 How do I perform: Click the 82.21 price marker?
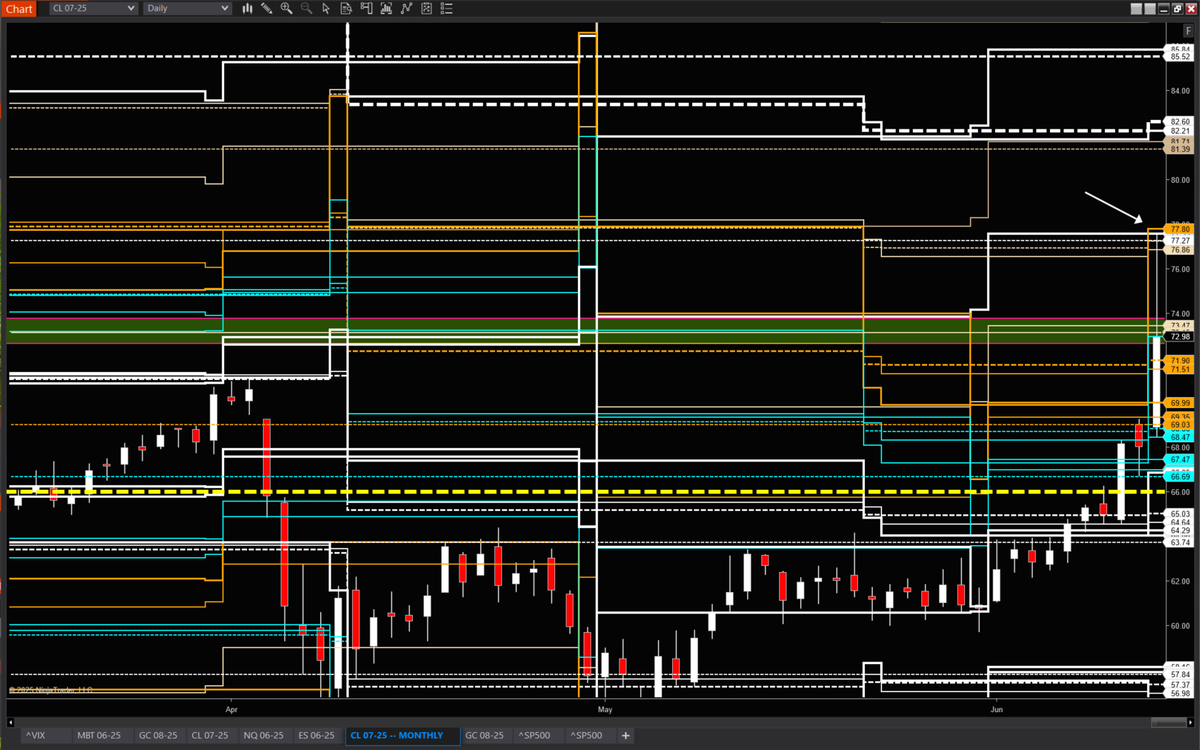click(x=1180, y=131)
